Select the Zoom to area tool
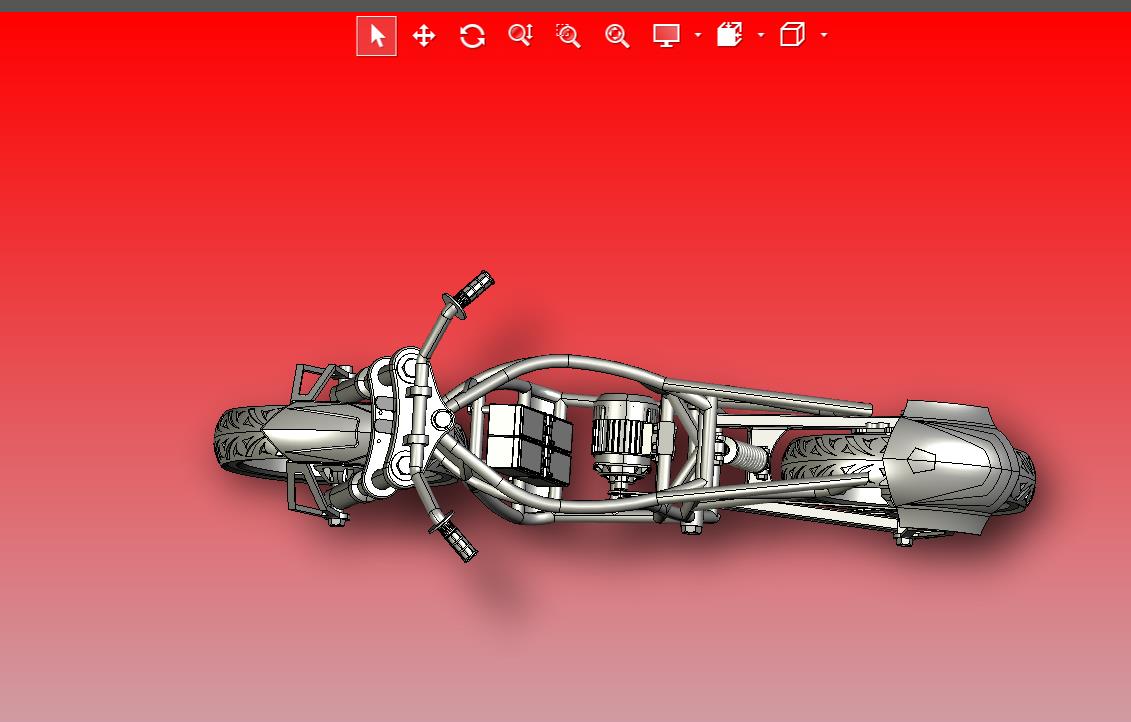This screenshot has width=1131, height=722. 568,35
